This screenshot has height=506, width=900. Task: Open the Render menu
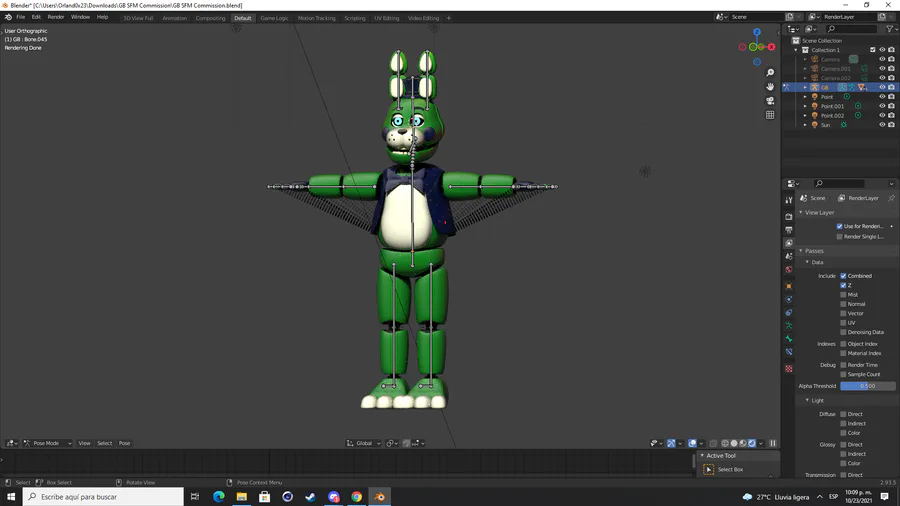pyautogui.click(x=56, y=17)
